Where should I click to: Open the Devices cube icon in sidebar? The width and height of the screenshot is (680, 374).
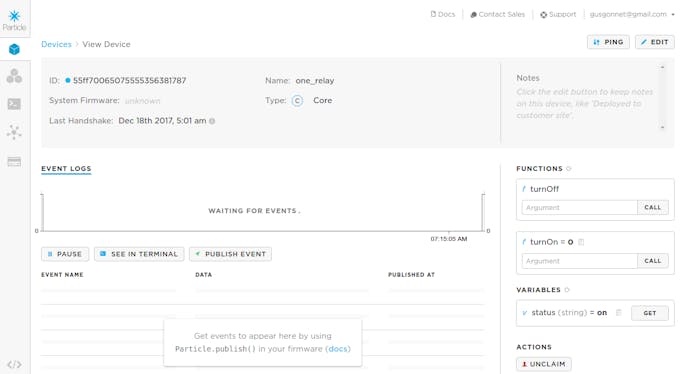pos(14,49)
